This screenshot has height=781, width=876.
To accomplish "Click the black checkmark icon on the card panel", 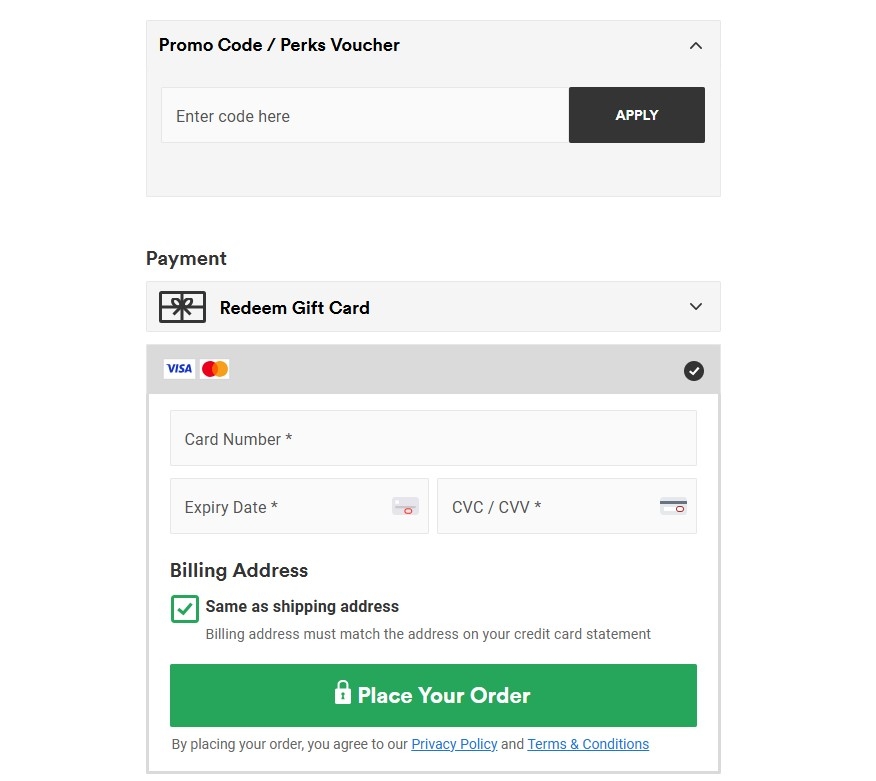I will click(693, 370).
